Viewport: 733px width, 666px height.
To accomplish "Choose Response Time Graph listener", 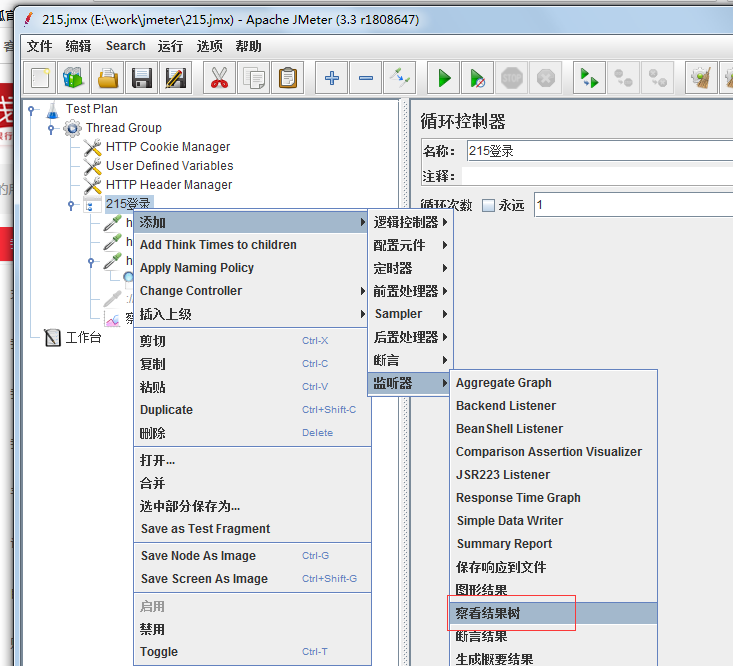I will pyautogui.click(x=553, y=498).
